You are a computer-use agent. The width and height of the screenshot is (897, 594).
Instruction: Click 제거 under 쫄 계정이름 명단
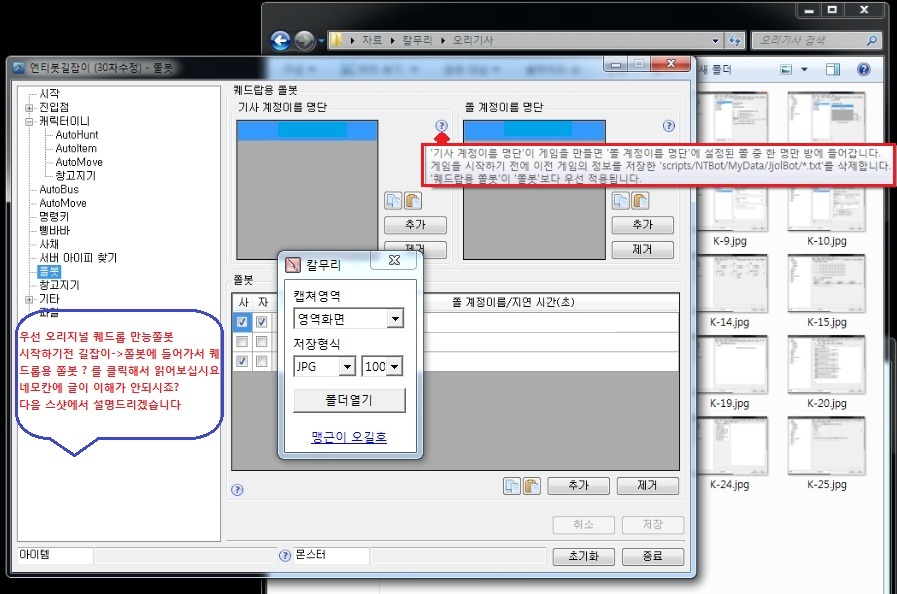(642, 250)
